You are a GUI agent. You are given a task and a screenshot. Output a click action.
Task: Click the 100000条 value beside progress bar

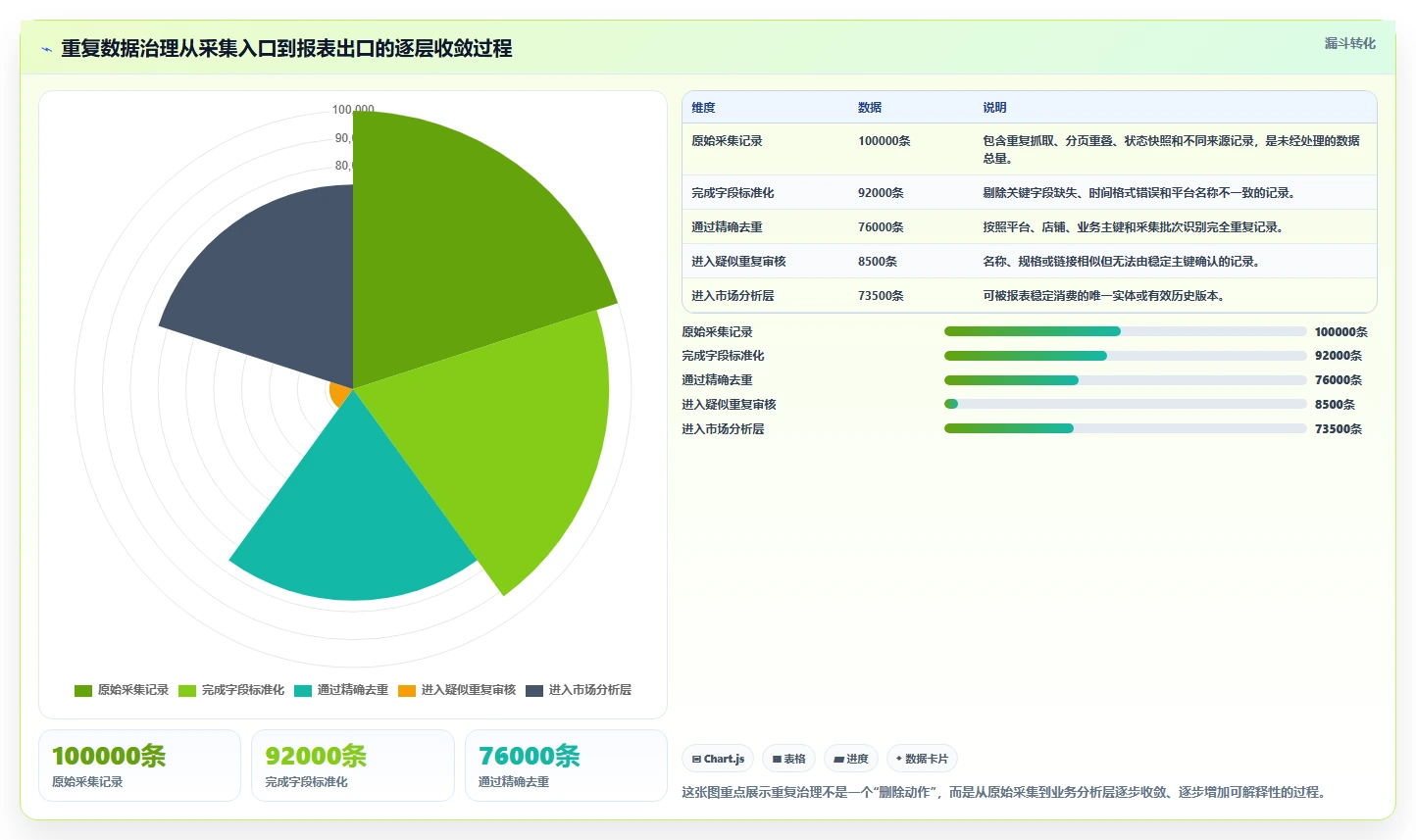pos(1340,332)
